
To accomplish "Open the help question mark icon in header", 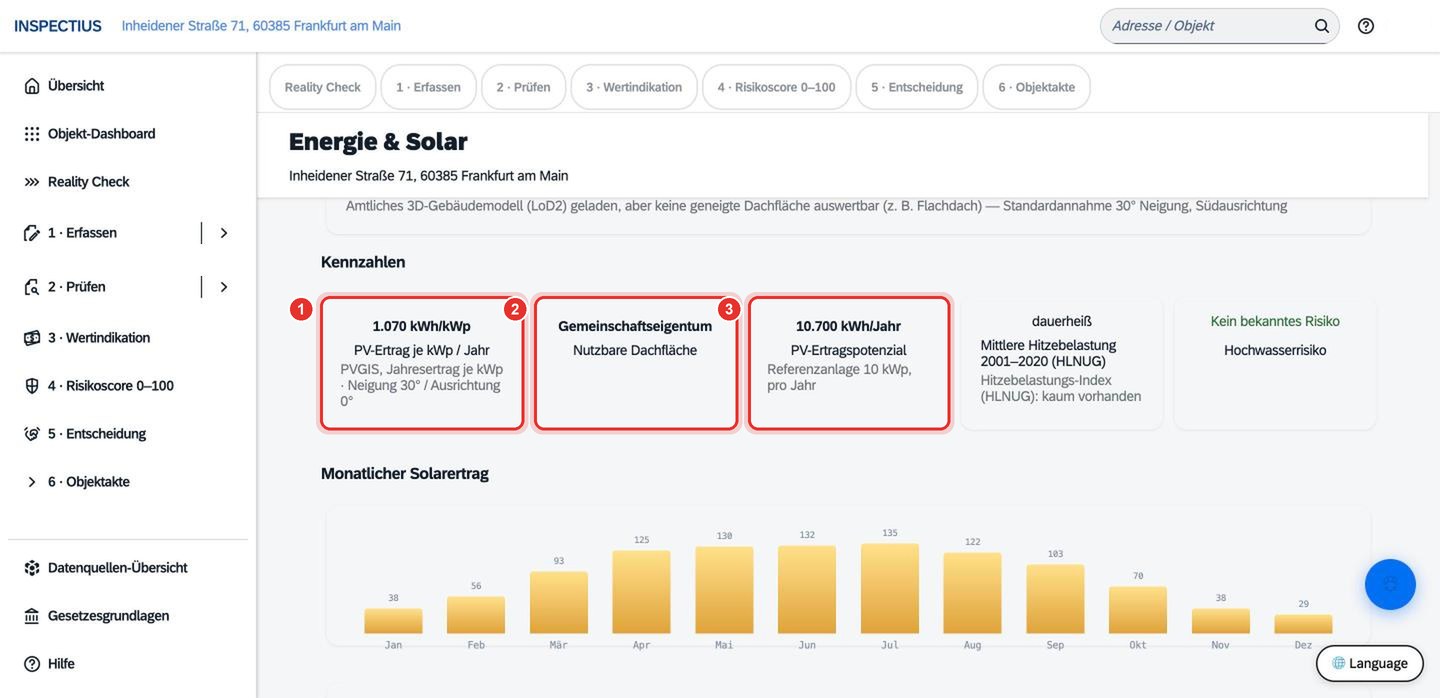I will coord(1366,26).
